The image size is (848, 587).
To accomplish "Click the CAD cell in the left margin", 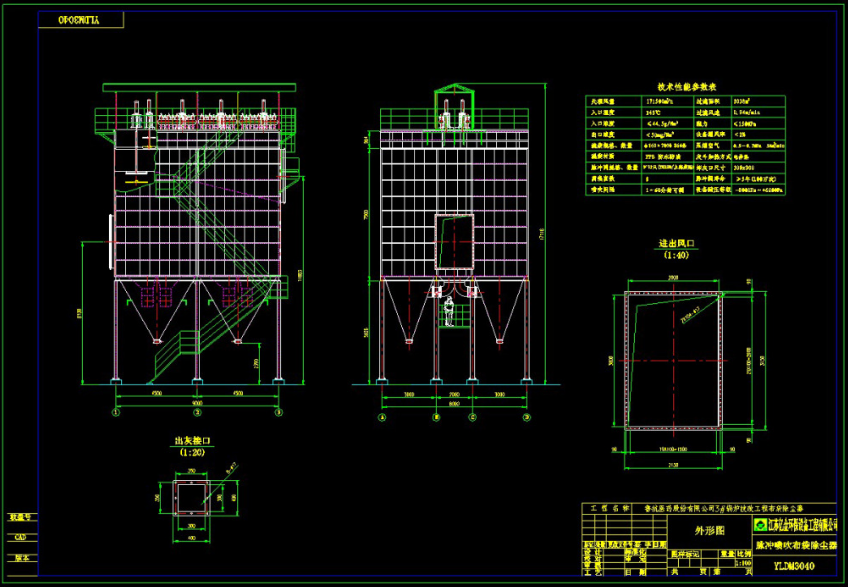I will pos(19,537).
